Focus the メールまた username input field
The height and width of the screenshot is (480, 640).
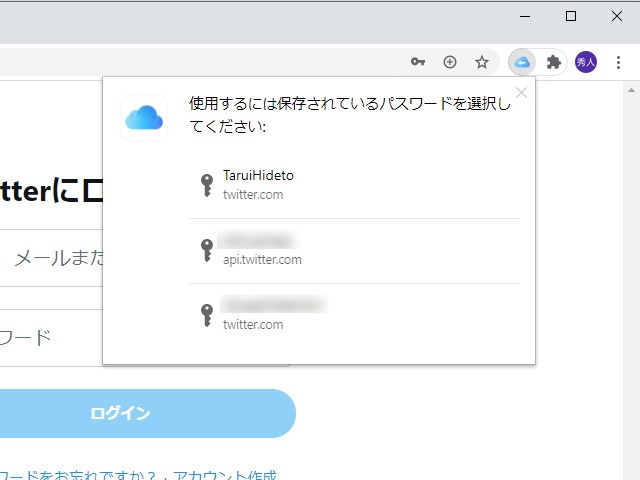point(51,258)
